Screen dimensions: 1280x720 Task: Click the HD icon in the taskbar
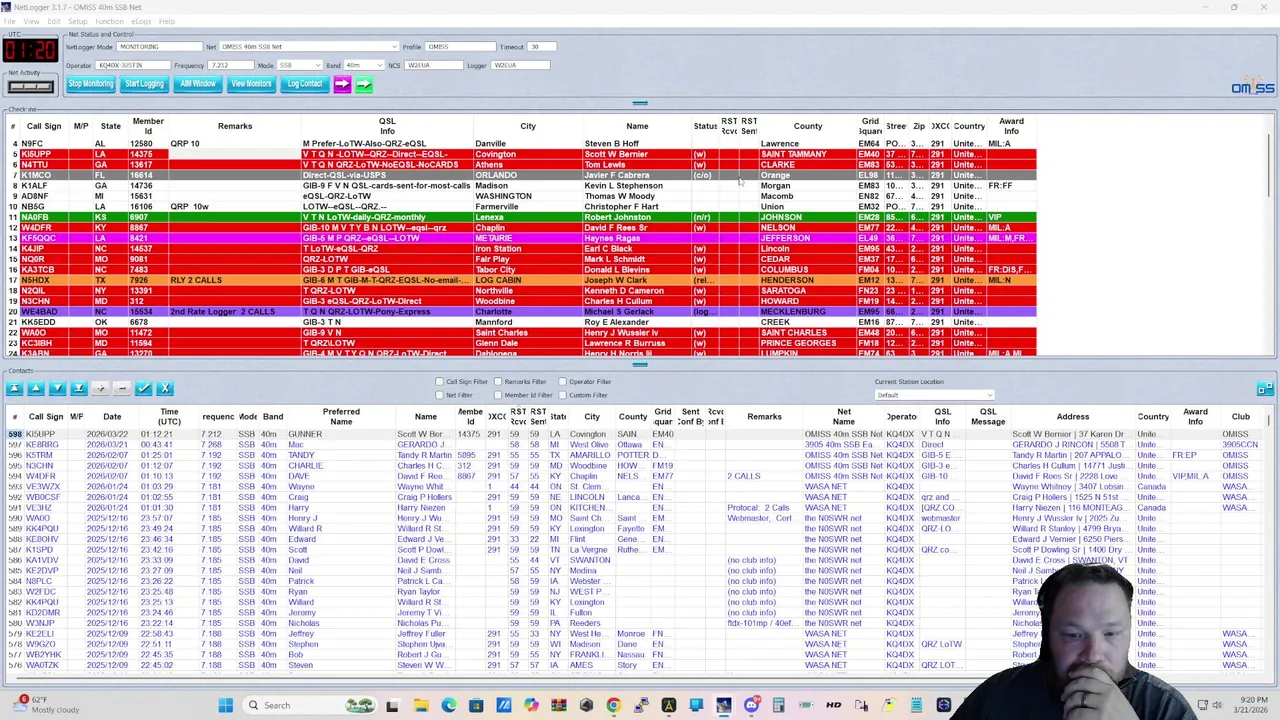tap(833, 705)
